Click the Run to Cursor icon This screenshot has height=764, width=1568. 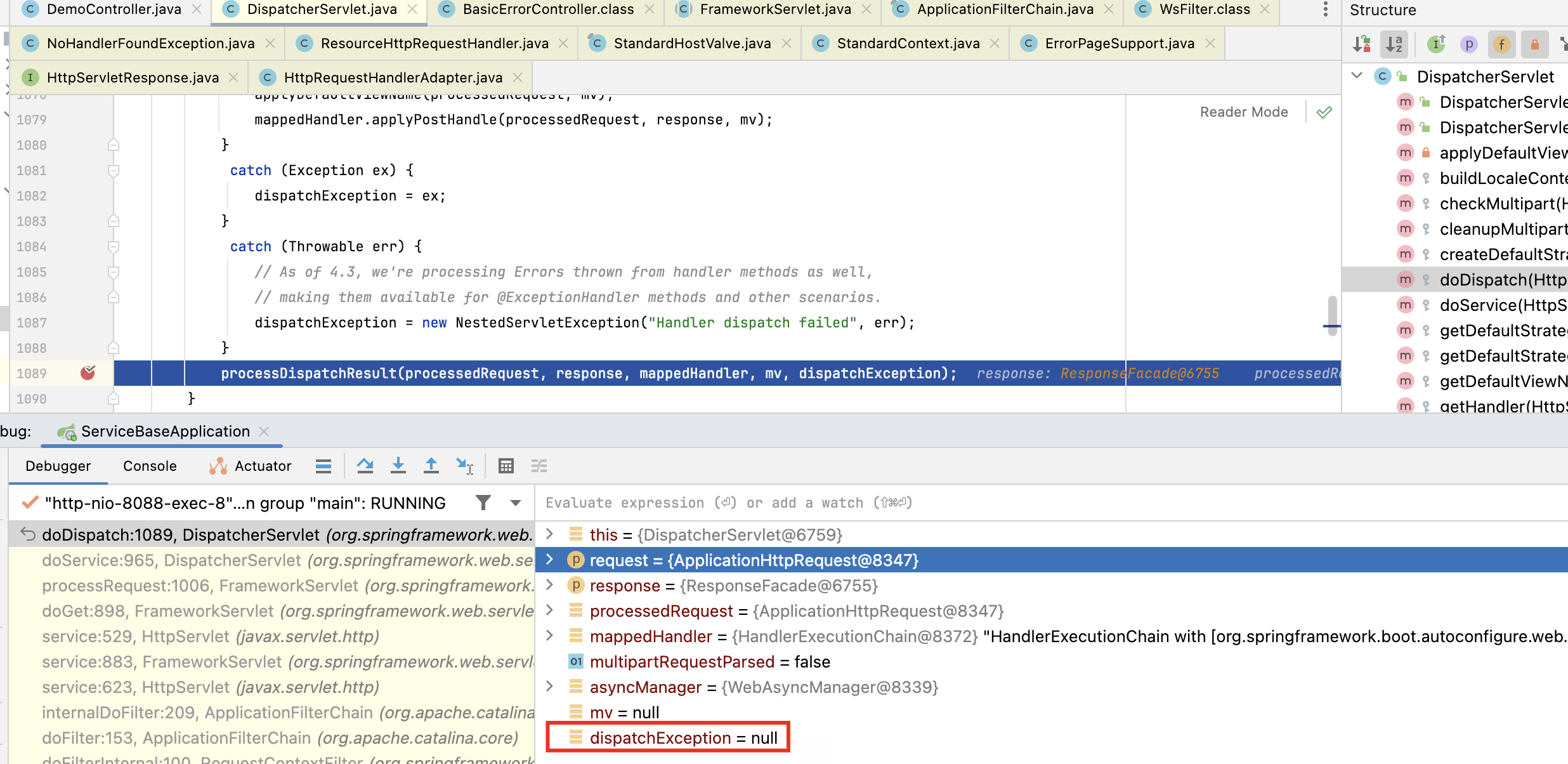[x=464, y=466]
